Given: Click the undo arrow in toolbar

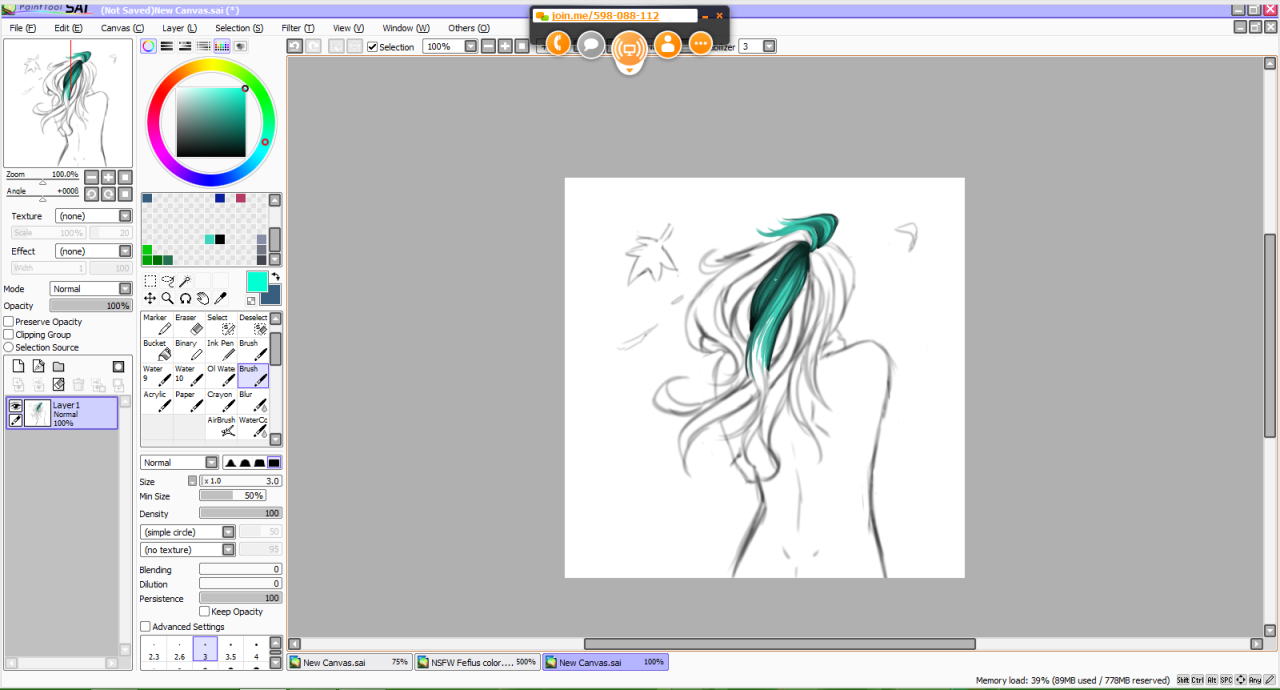Looking at the screenshot, I should (294, 46).
